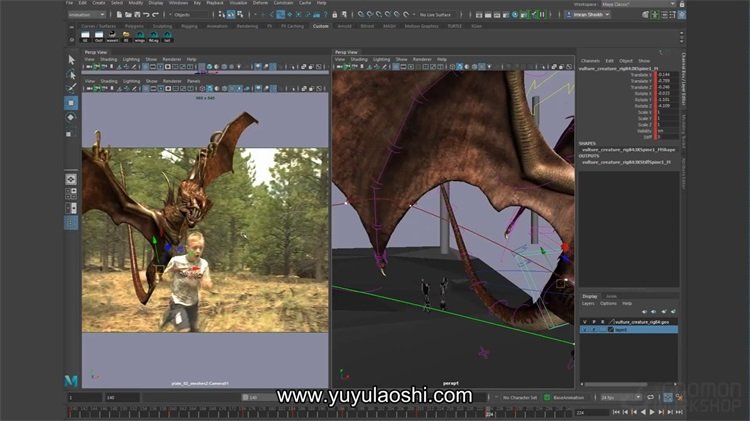The height and width of the screenshot is (421, 750).
Task: Click the Redo arrow icon
Action: click(x=155, y=15)
